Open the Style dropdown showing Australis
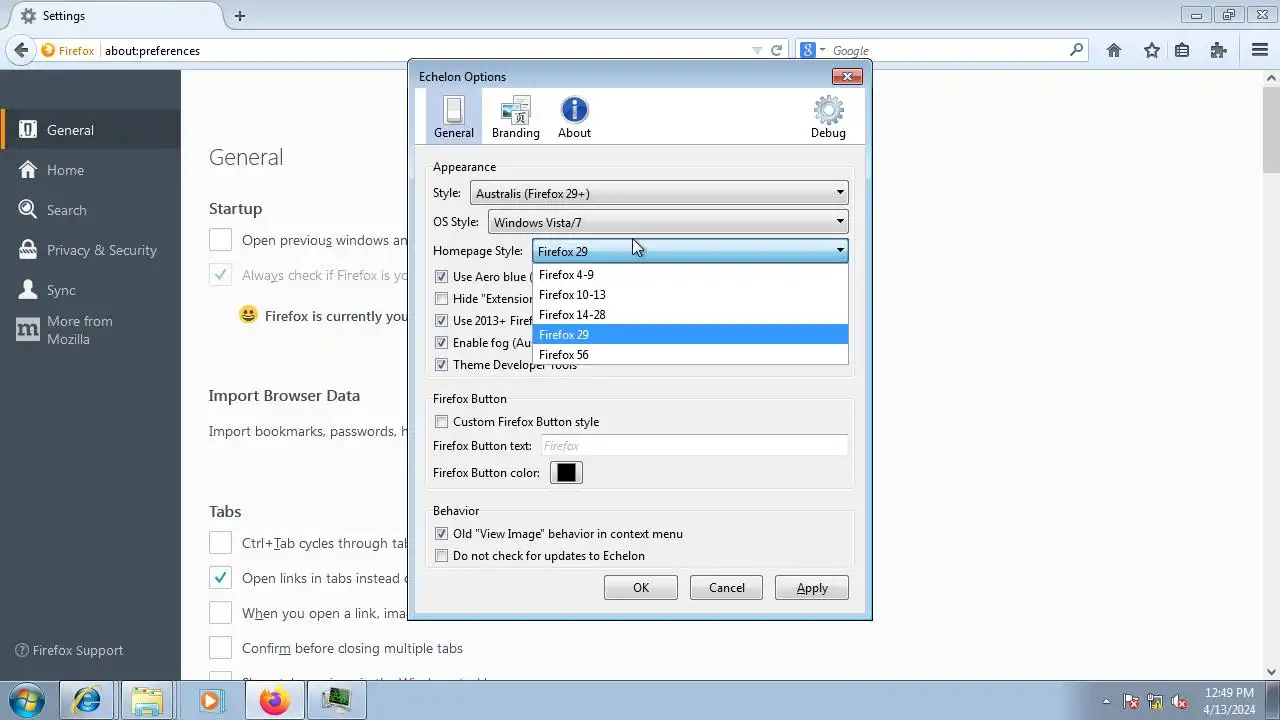The image size is (1280, 720). 659,193
